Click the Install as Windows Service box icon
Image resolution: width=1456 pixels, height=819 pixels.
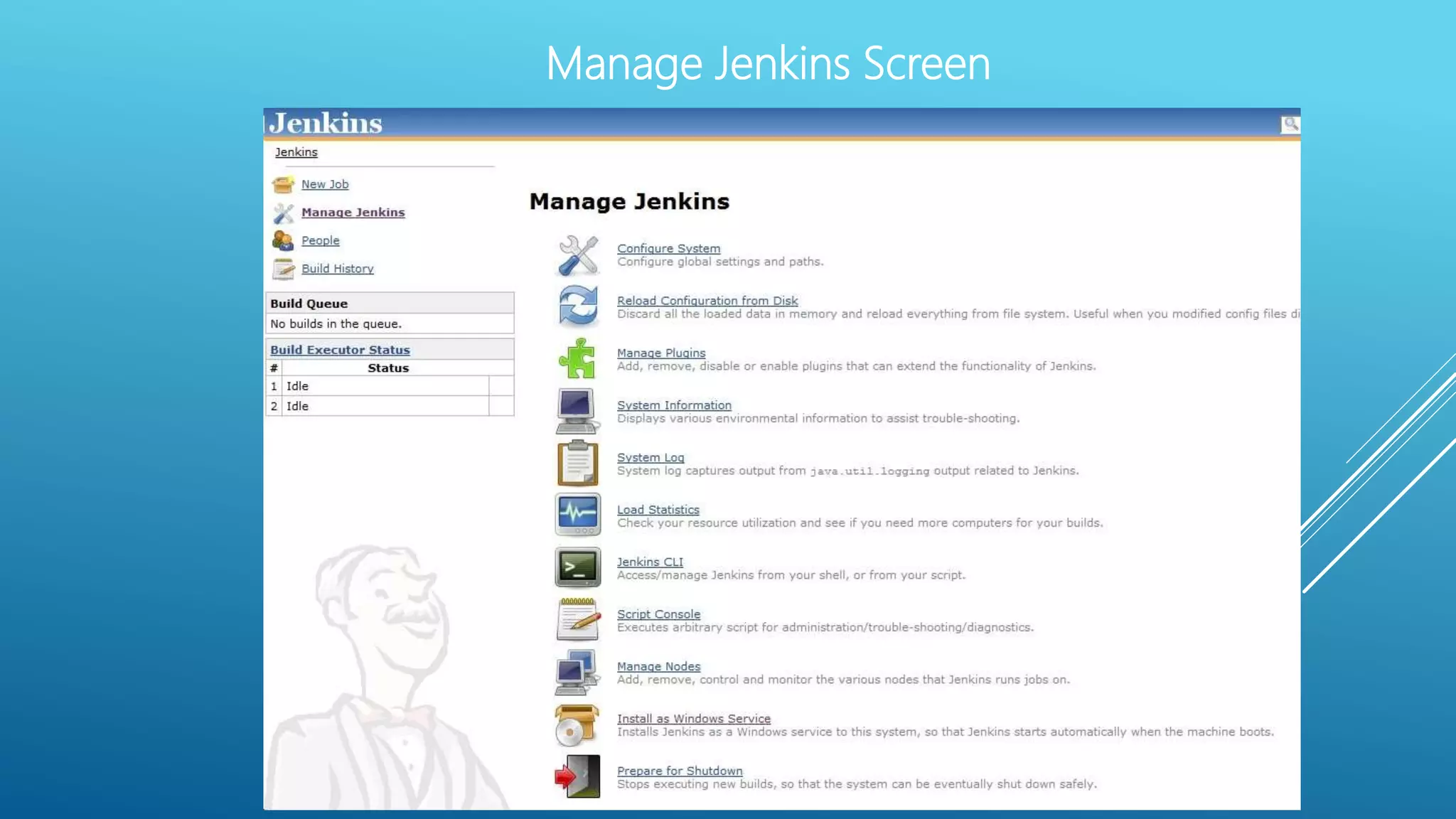point(577,724)
